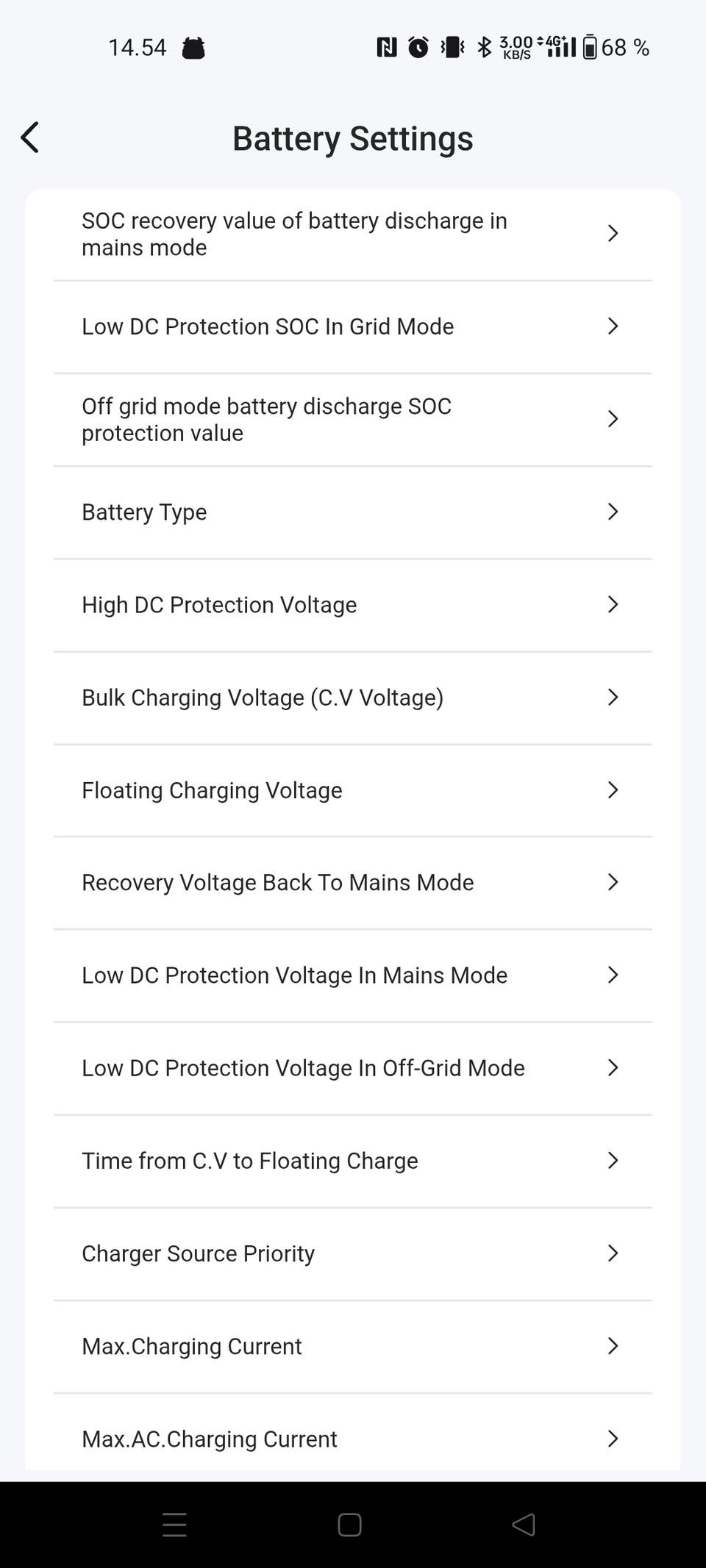Tap the NFC status icon
The image size is (706, 1568).
tap(387, 48)
